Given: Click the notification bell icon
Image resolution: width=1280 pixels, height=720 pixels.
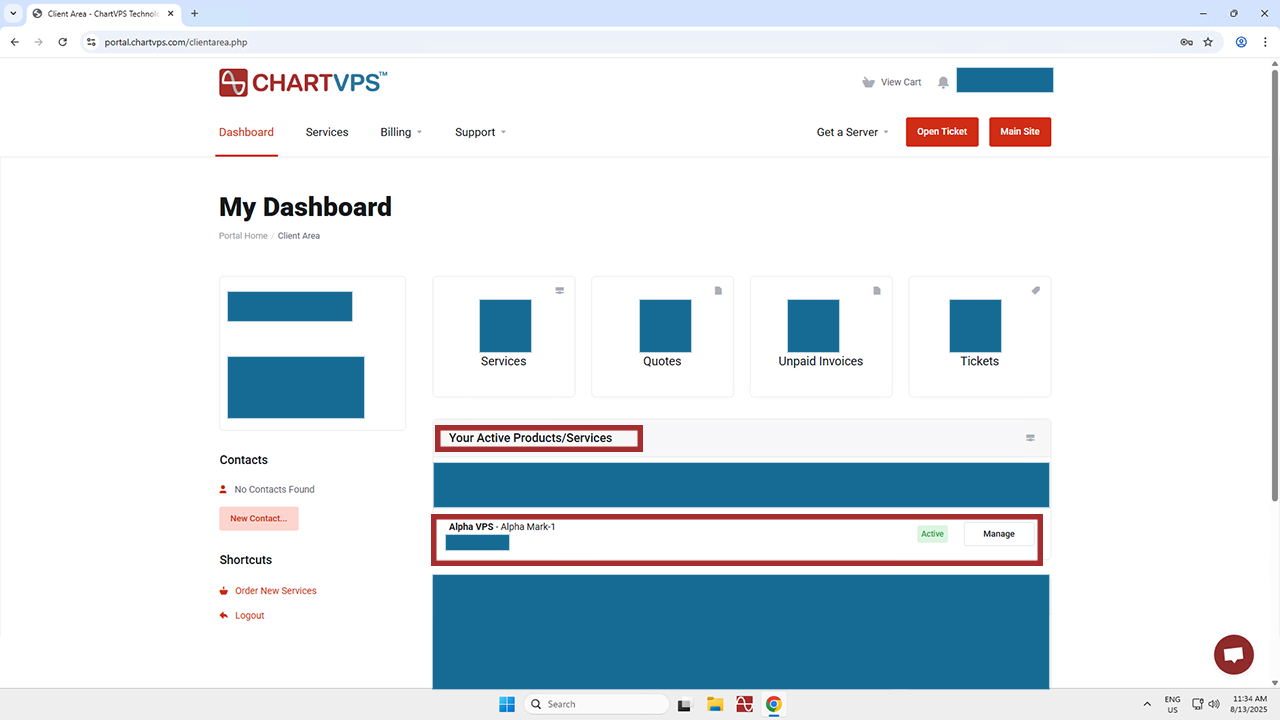Looking at the screenshot, I should [x=943, y=82].
